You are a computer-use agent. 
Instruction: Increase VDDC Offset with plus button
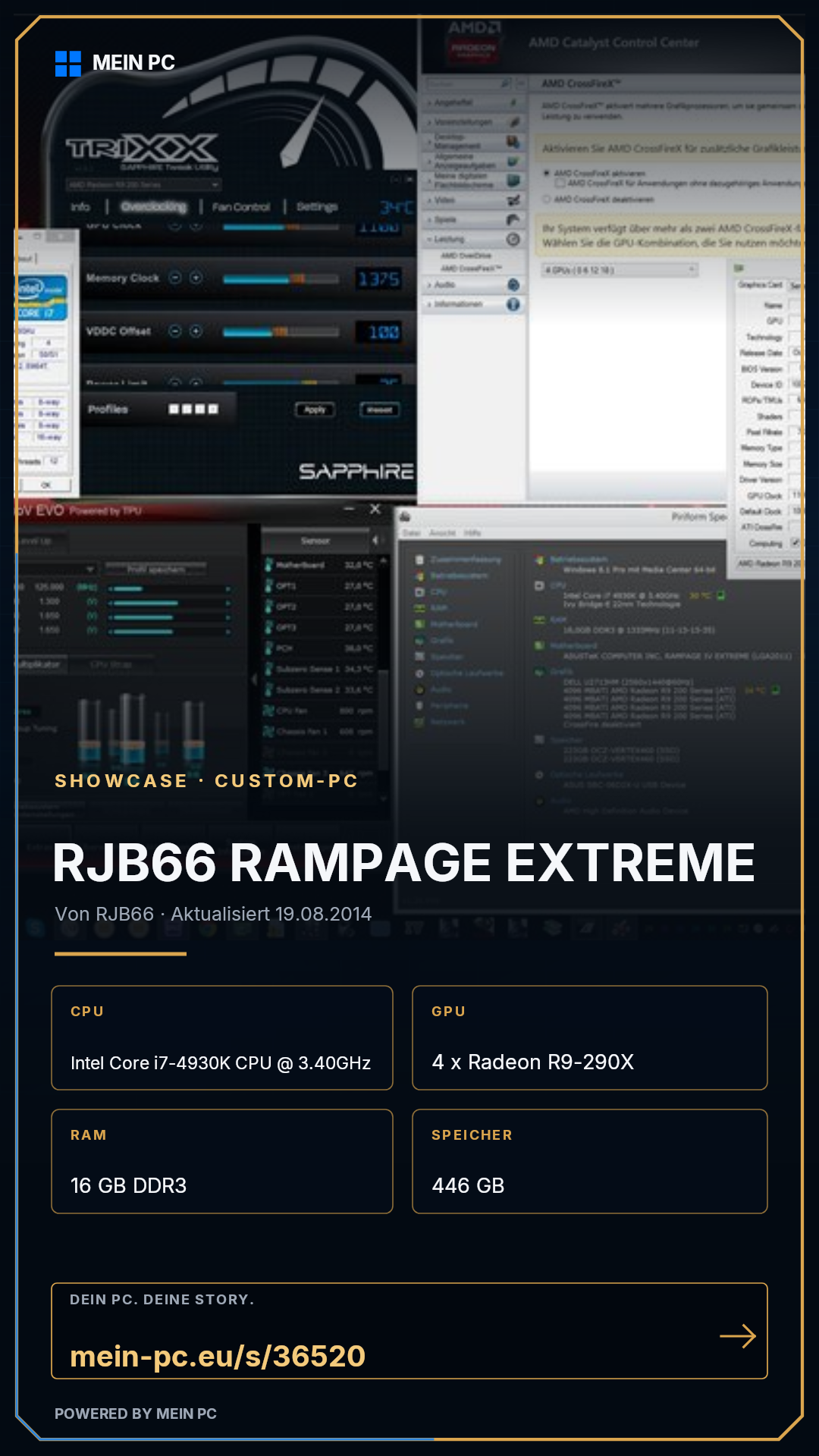pyautogui.click(x=196, y=331)
